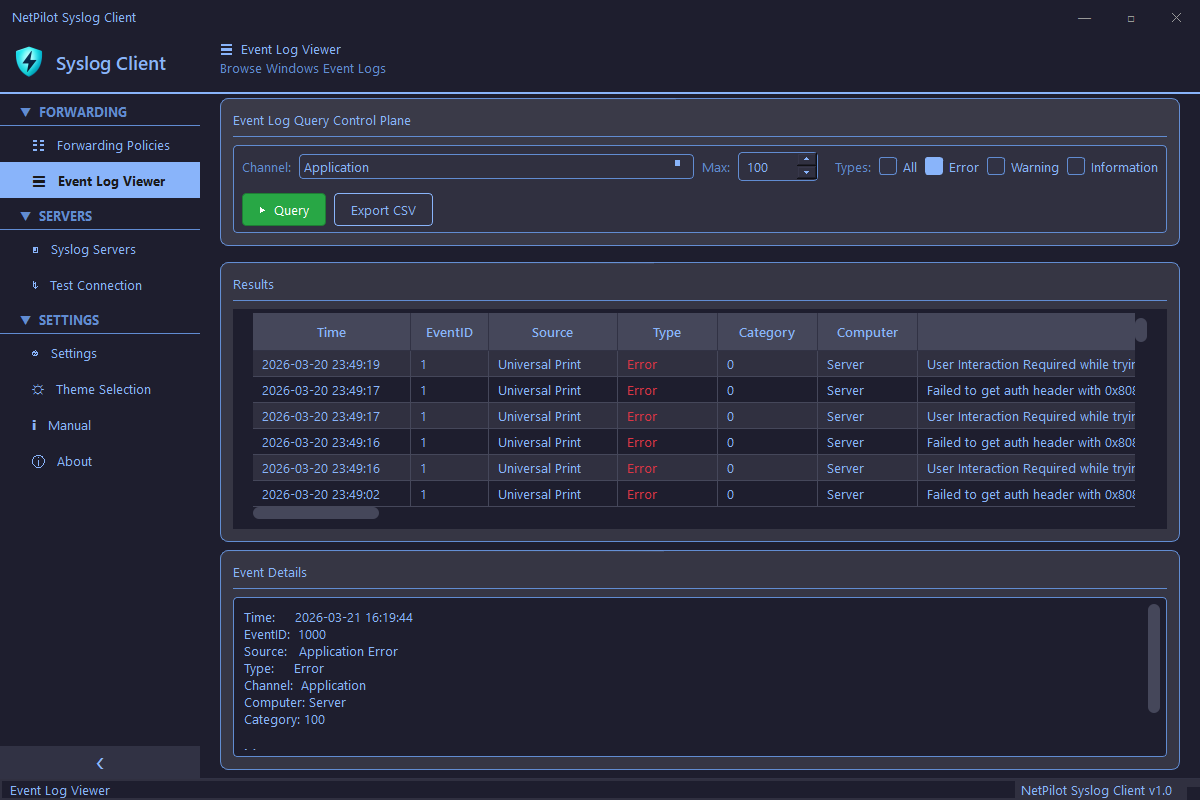The image size is (1200, 800).
Task: Click the Export CSV button
Action: tap(383, 209)
